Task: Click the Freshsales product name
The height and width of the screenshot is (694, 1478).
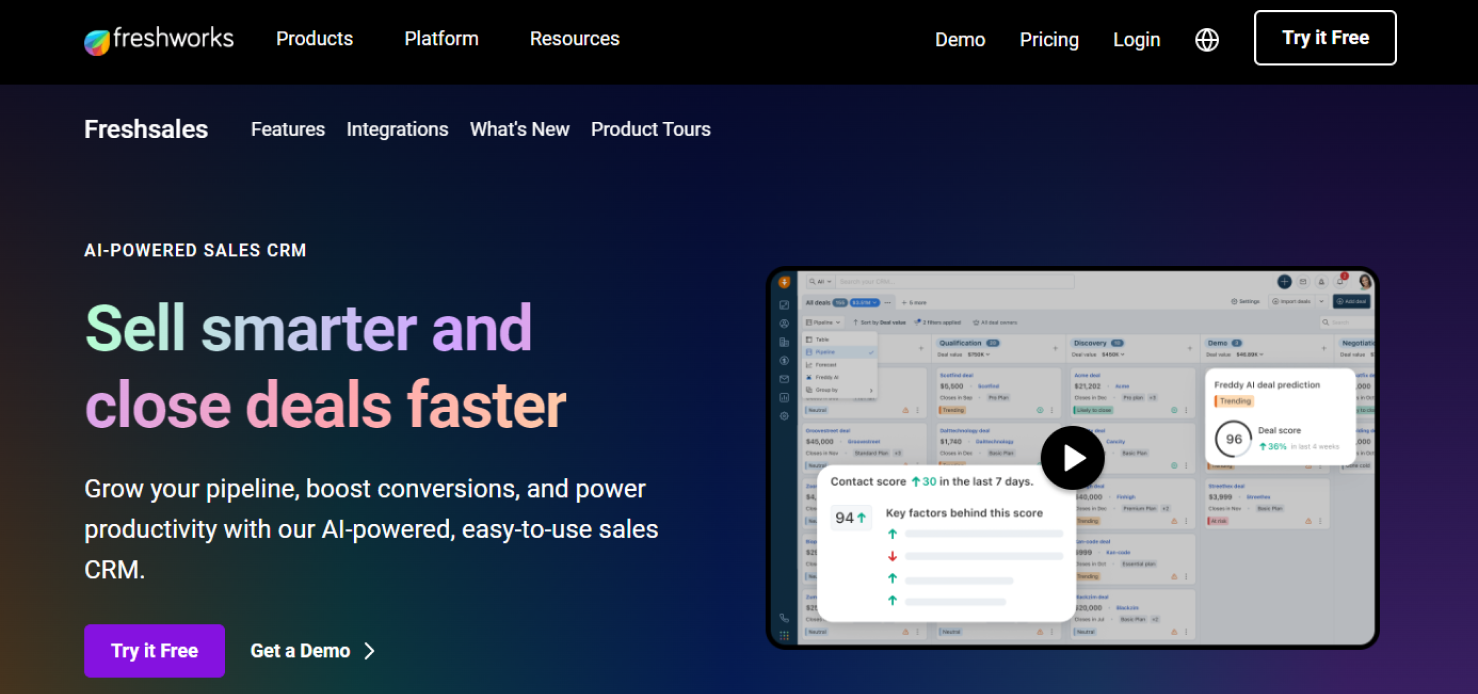Action: [x=146, y=129]
